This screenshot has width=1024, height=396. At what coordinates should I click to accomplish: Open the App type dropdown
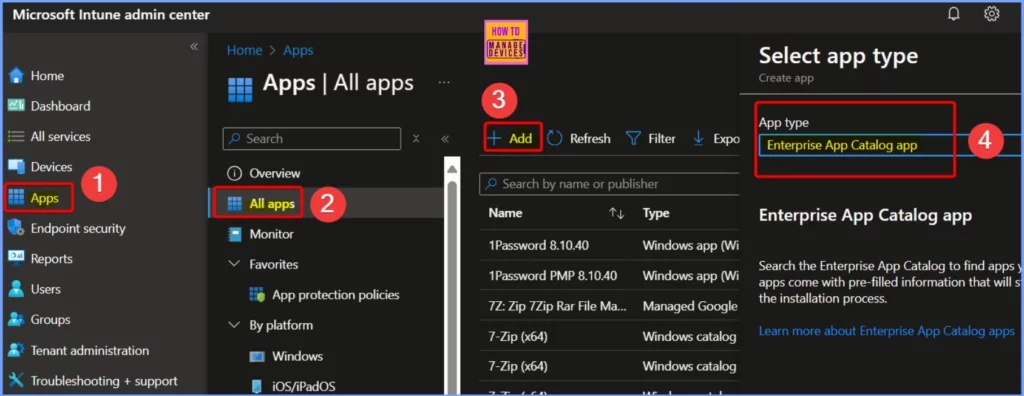coord(891,145)
